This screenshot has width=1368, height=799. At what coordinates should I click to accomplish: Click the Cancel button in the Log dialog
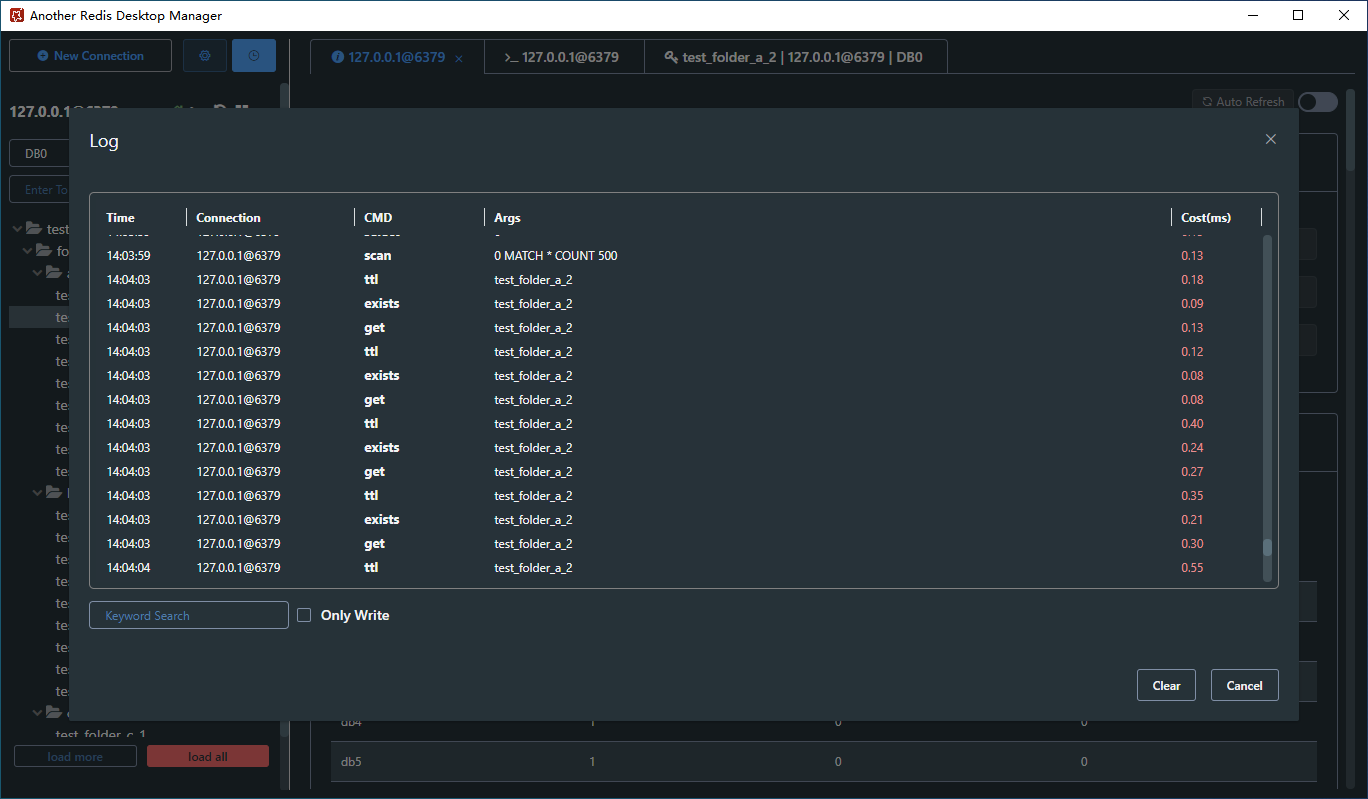(1245, 685)
